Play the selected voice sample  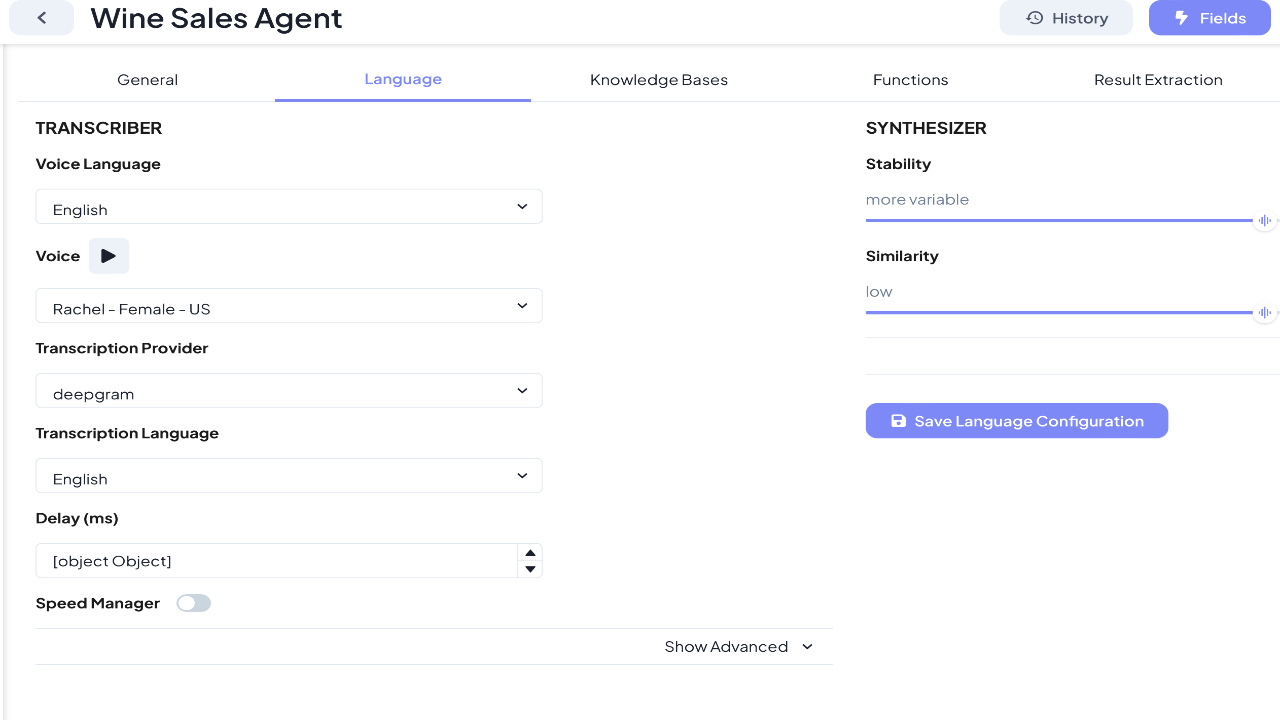coord(109,256)
